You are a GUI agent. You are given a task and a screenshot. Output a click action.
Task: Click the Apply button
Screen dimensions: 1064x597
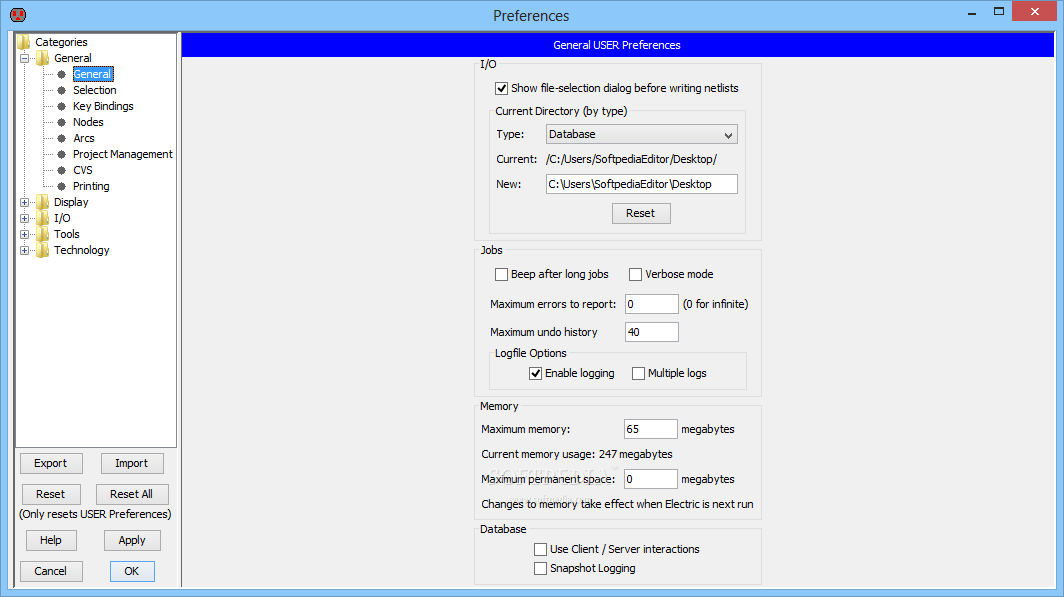(x=132, y=541)
